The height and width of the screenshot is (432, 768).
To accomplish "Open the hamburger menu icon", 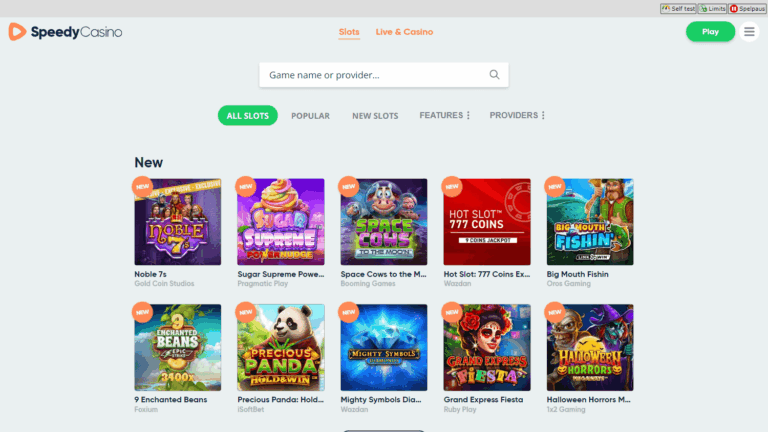I will click(x=749, y=32).
